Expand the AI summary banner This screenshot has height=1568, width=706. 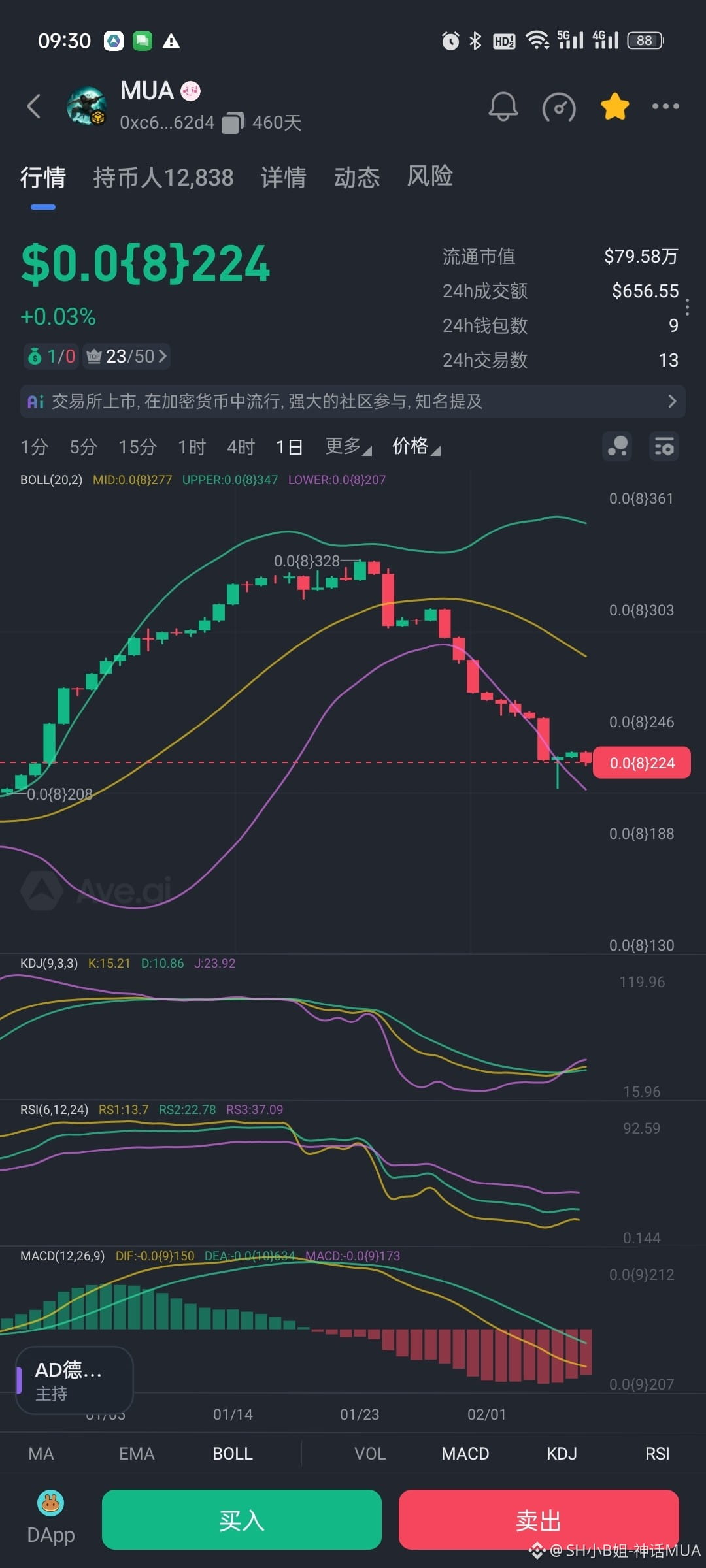point(352,401)
